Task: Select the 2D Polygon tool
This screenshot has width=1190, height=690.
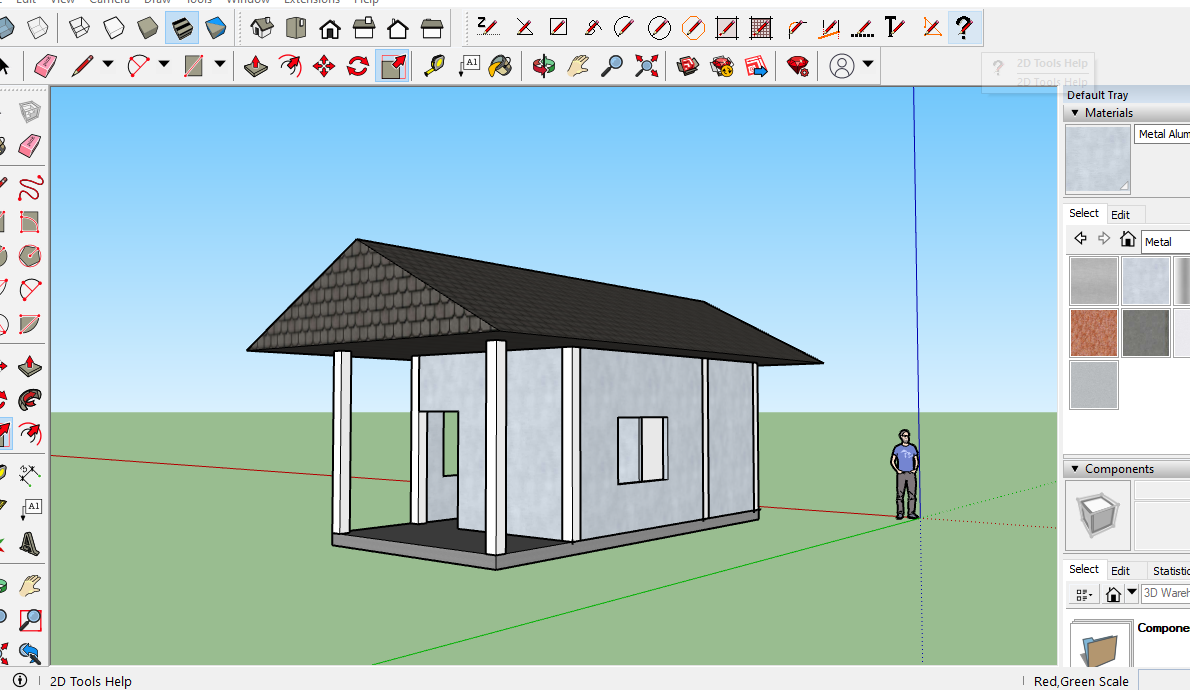Action: (x=693, y=28)
